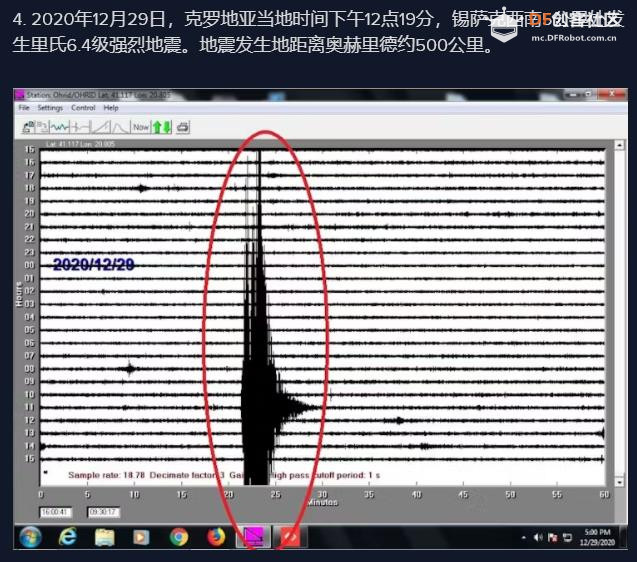
Task: Click the 16:00:41 time field
Action: click(55, 512)
